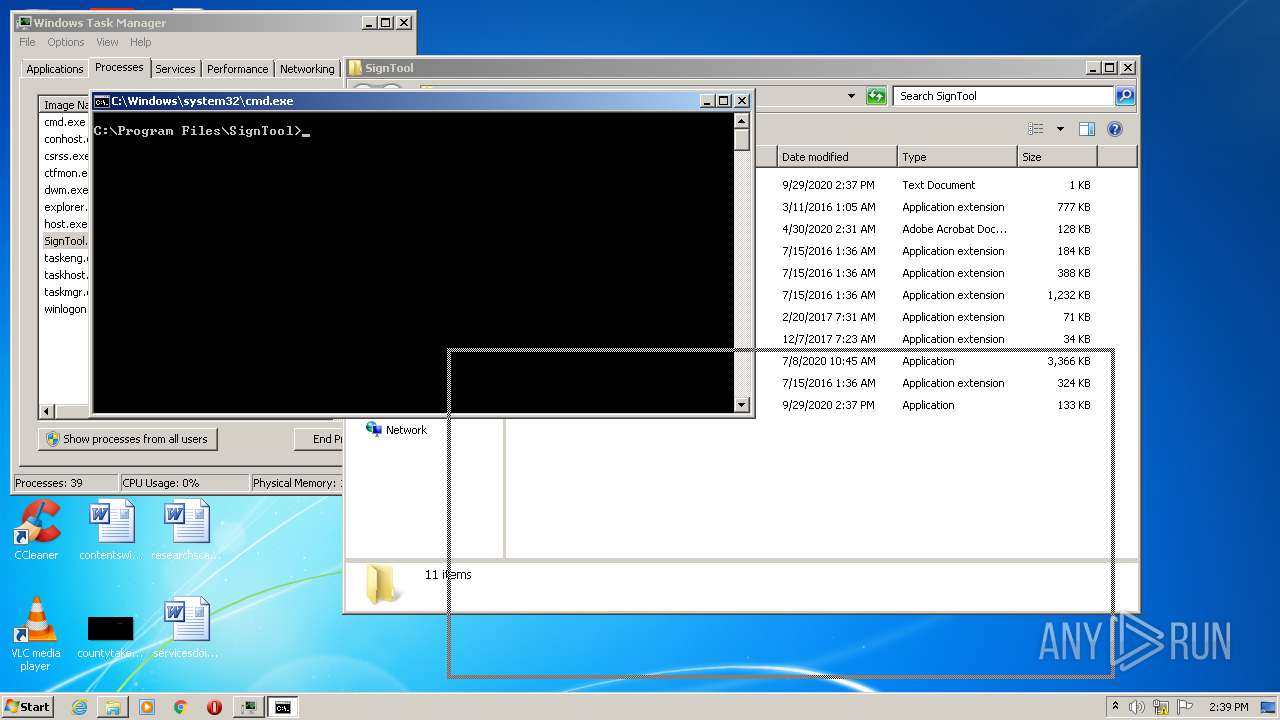Sort files by Date modified column

tap(837, 157)
